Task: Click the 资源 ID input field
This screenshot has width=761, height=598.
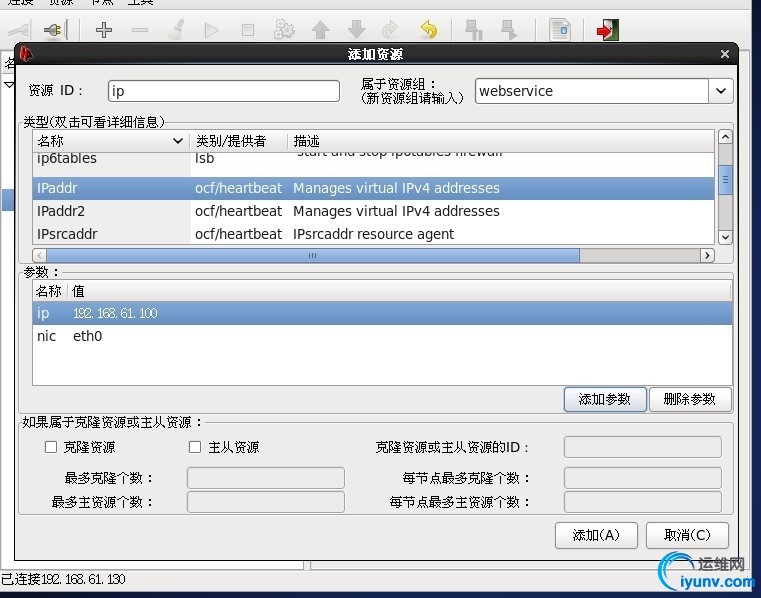Action: point(224,91)
